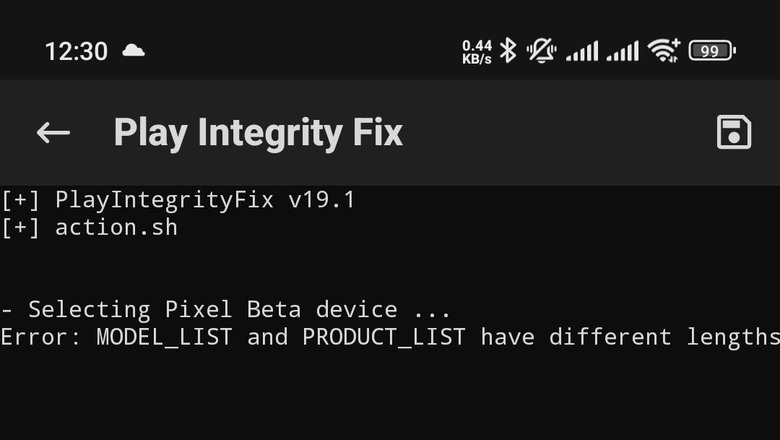Tap the cloud icon beside the clock
Screen dimensions: 780x440
[x=133, y=50]
